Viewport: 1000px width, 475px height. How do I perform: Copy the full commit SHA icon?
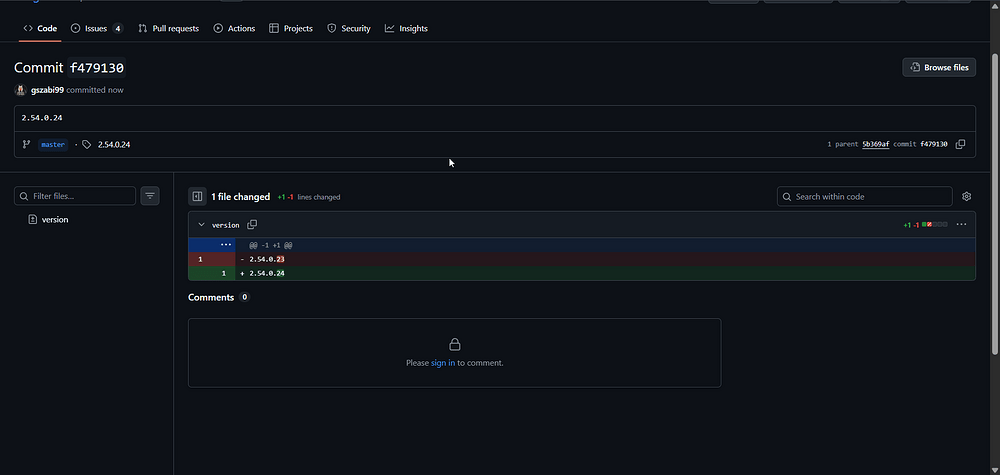[960, 144]
